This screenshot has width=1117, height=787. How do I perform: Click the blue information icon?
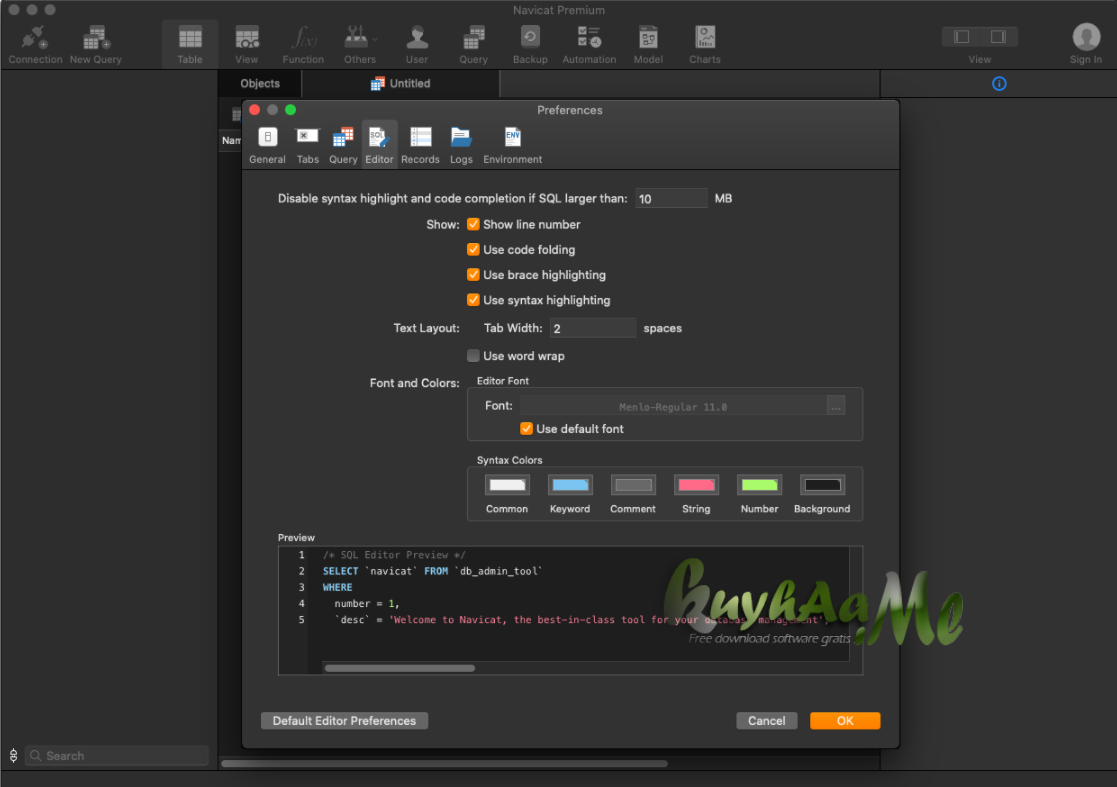tap(999, 84)
